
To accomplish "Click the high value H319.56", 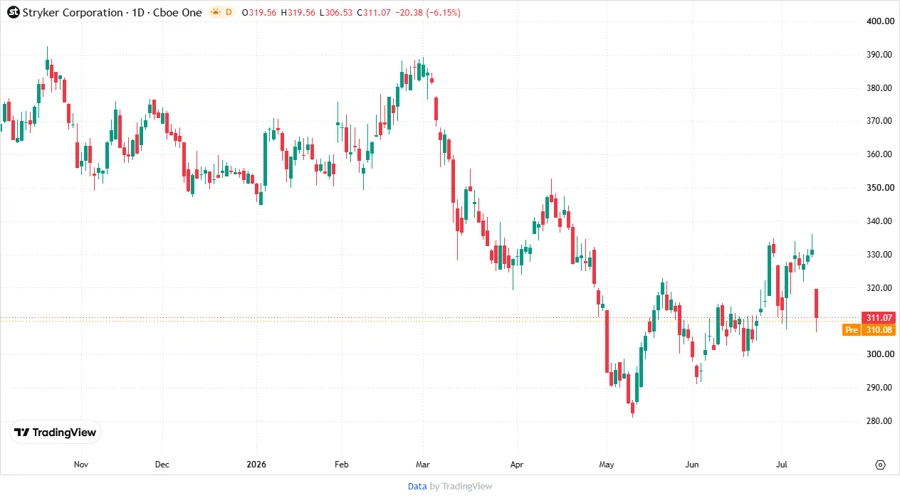I will click(x=298, y=12).
